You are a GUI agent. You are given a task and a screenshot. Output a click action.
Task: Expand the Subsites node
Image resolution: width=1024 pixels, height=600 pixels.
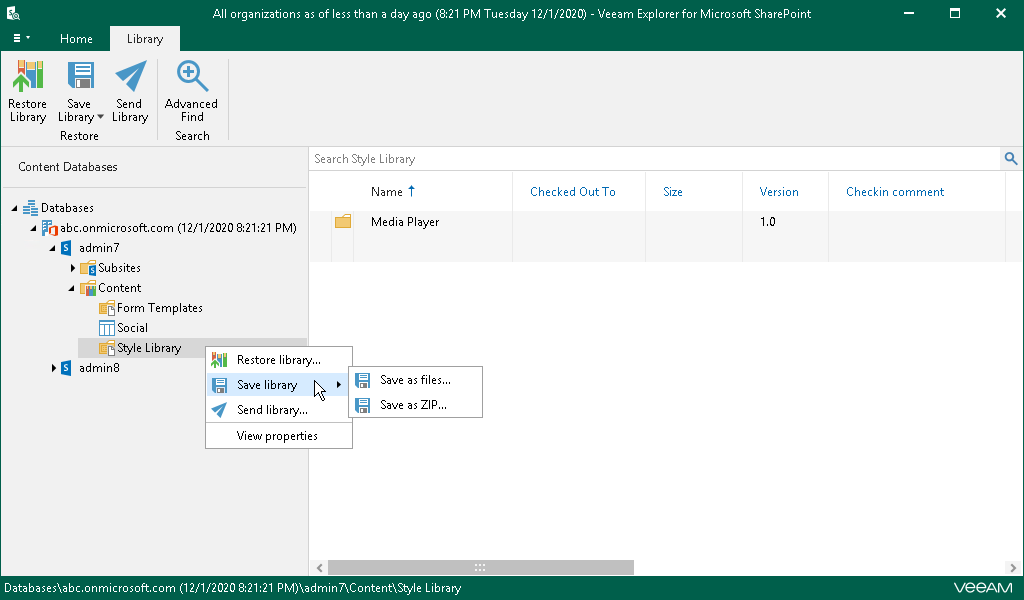tap(72, 268)
